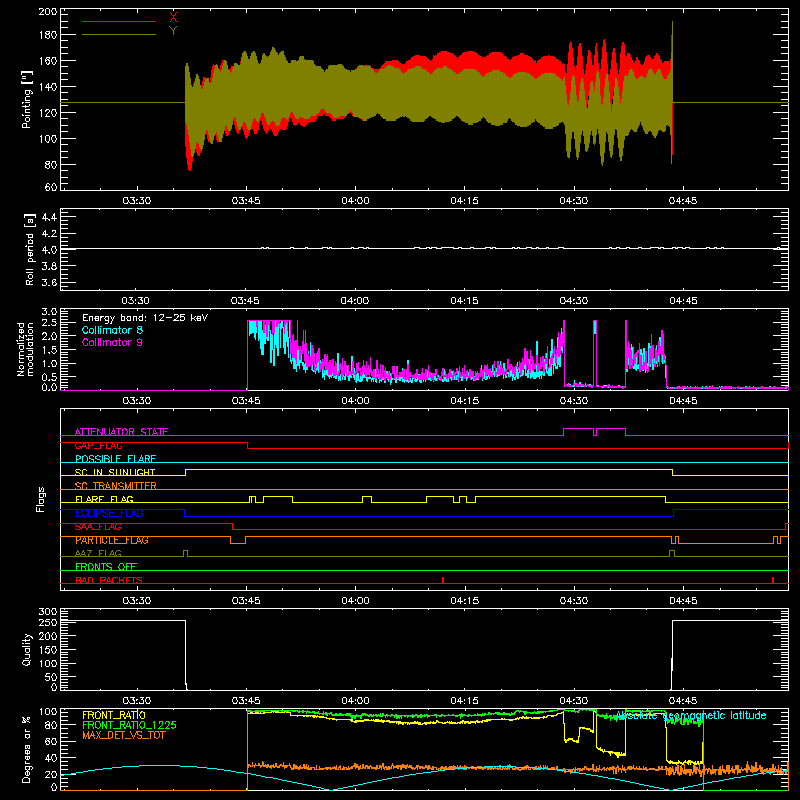
Task: Click the 3.0 tick on modulation axis
Action: click(49, 311)
